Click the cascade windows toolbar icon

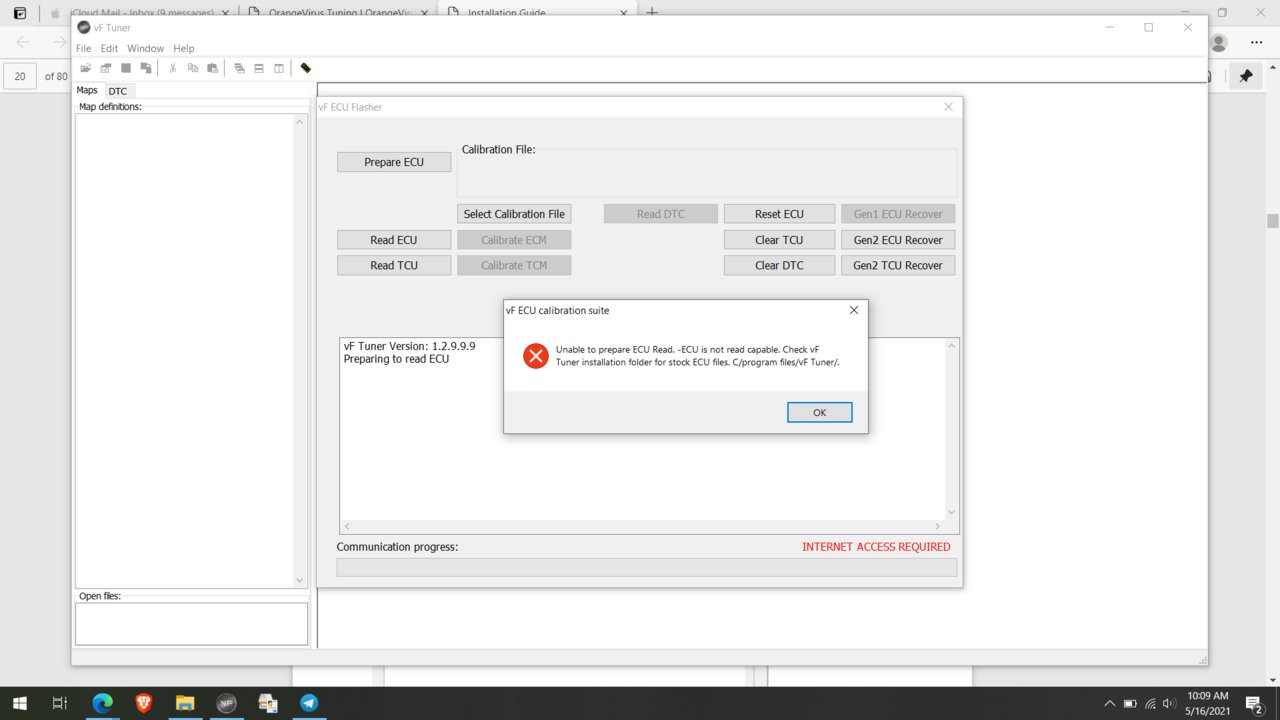(x=240, y=68)
